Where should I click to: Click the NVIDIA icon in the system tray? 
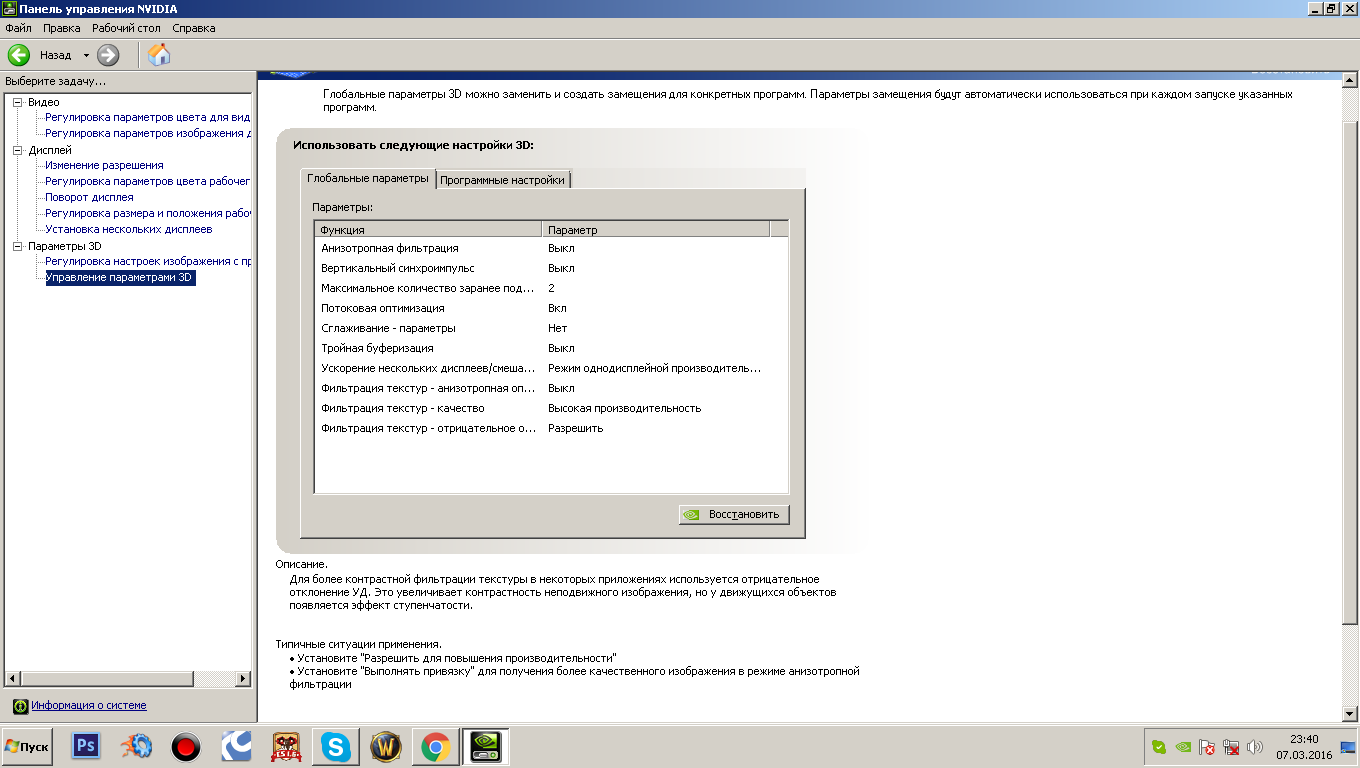tap(1183, 747)
